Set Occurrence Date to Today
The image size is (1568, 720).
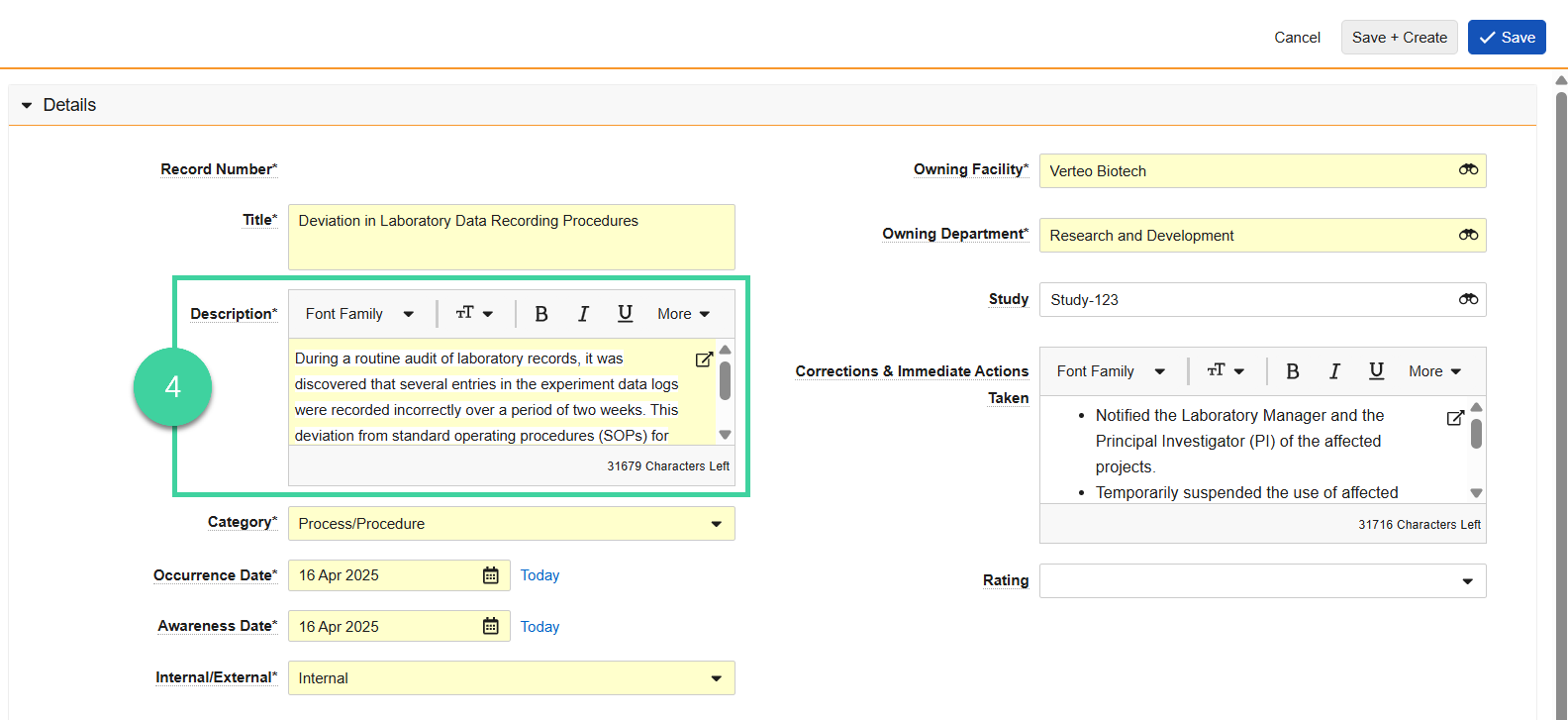tap(539, 575)
